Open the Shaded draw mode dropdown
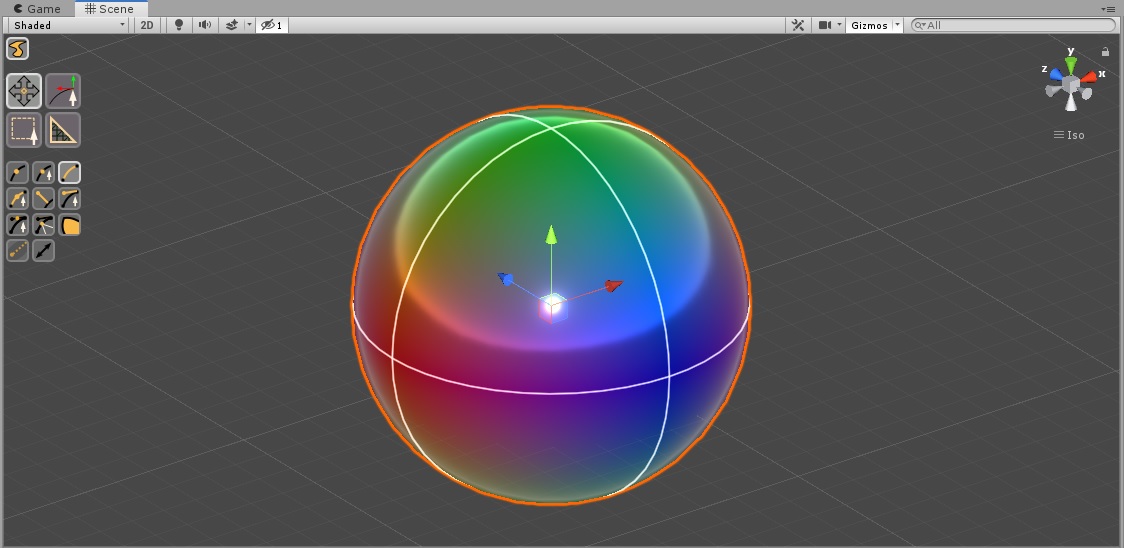This screenshot has height=548, width=1124. (70, 25)
